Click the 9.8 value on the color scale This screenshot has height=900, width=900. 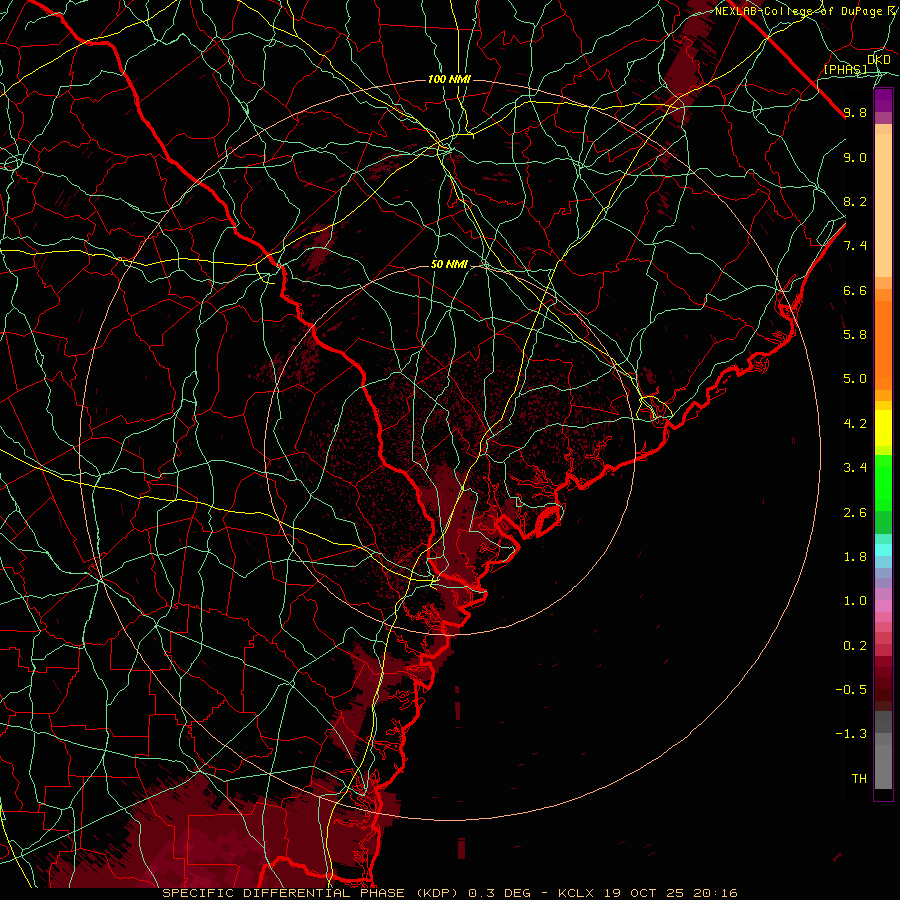tap(855, 112)
